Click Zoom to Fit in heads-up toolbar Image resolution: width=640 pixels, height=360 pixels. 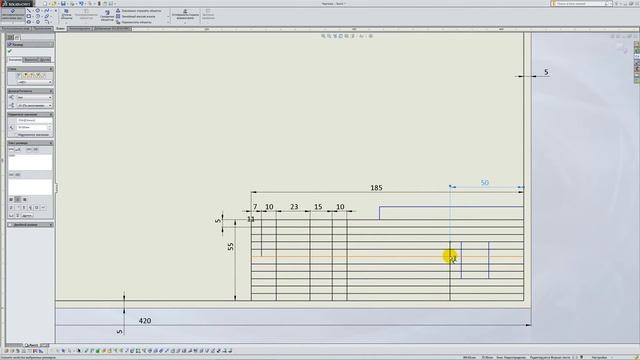pyautogui.click(x=323, y=36)
